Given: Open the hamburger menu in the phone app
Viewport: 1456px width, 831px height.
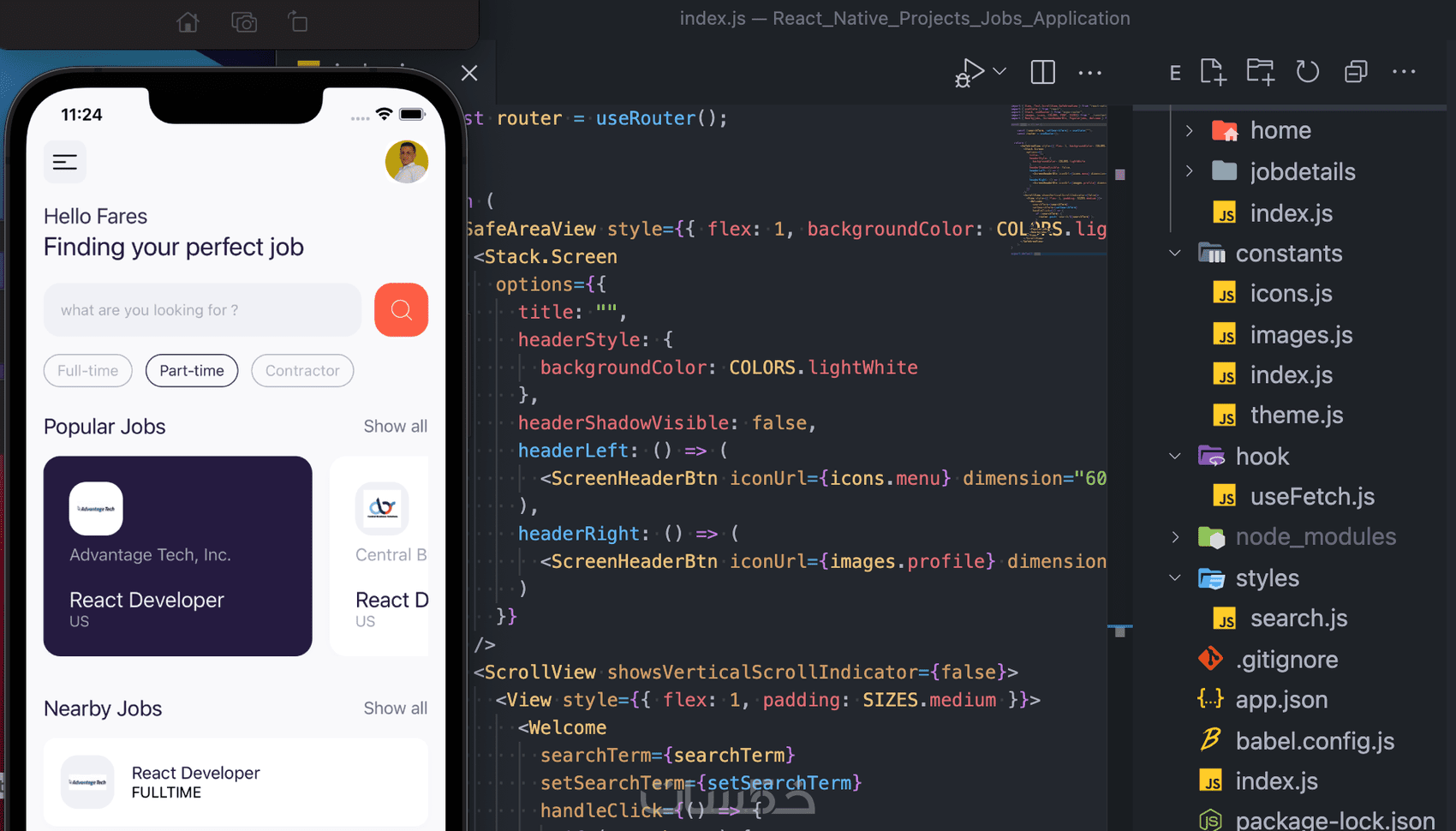Looking at the screenshot, I should [x=65, y=162].
